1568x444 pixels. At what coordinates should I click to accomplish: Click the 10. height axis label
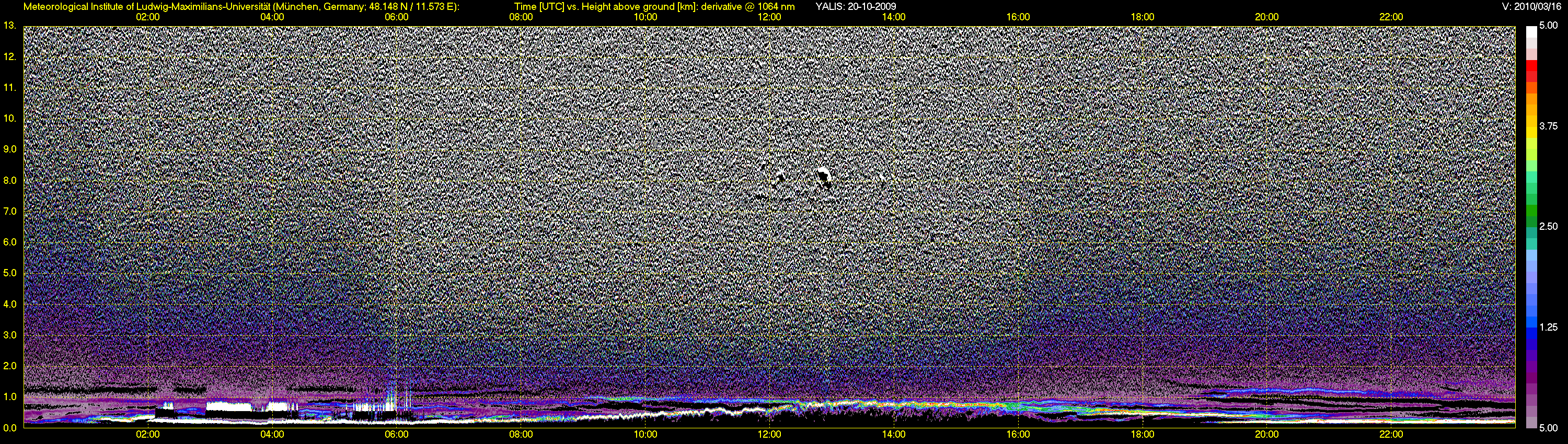pyautogui.click(x=9, y=118)
